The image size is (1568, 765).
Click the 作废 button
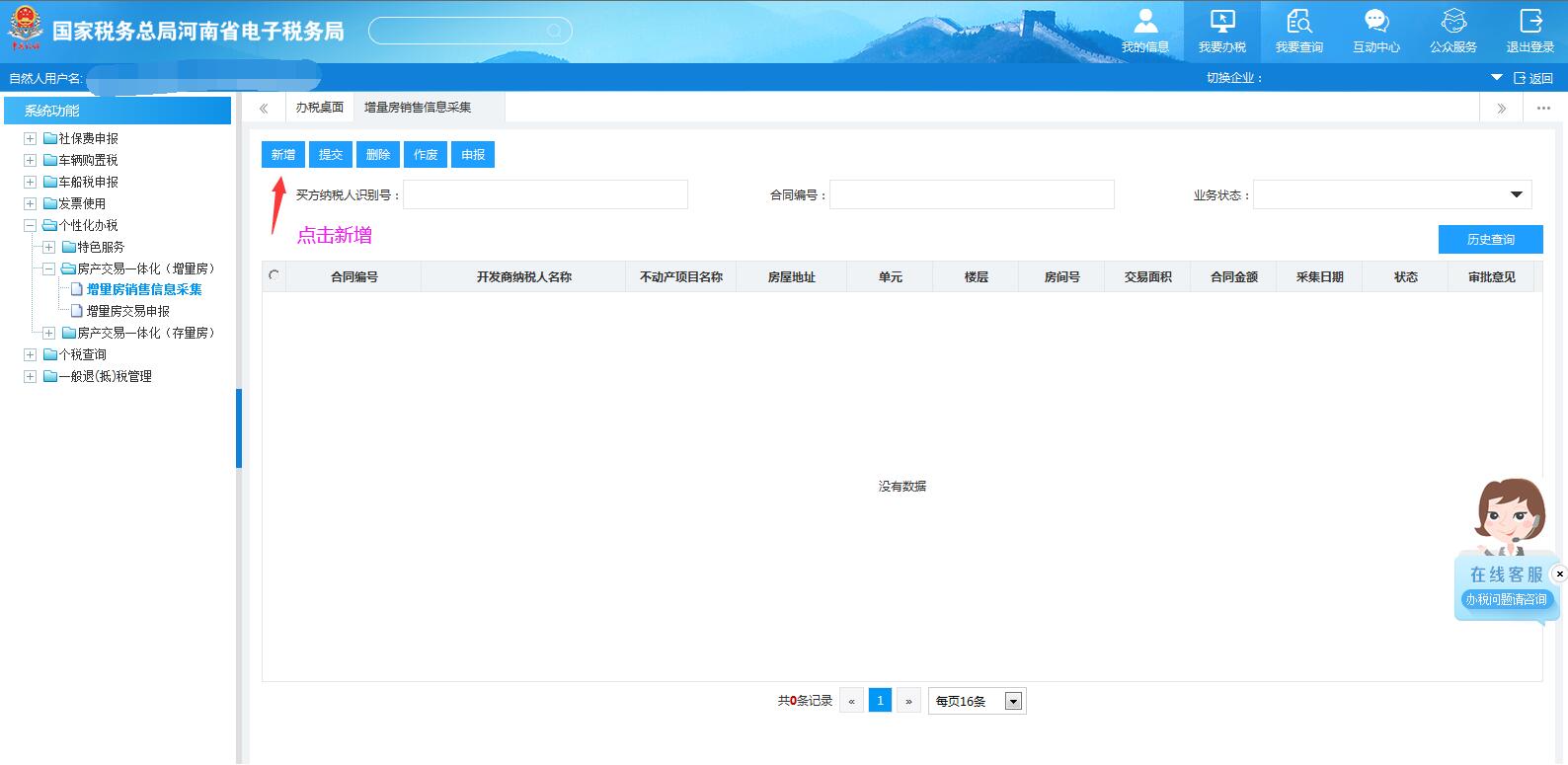click(426, 155)
